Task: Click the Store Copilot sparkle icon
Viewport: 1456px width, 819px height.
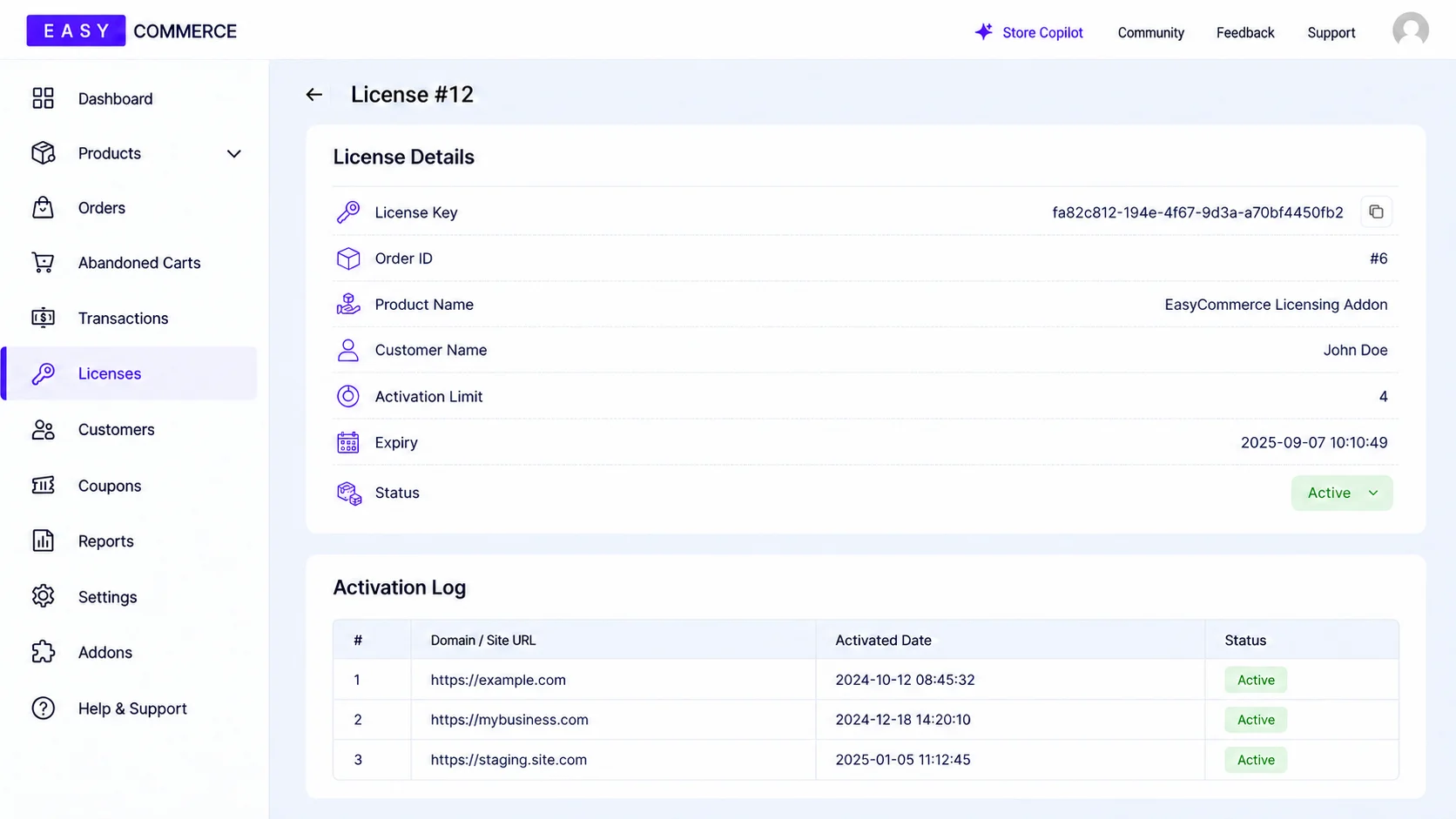Action: tap(983, 32)
